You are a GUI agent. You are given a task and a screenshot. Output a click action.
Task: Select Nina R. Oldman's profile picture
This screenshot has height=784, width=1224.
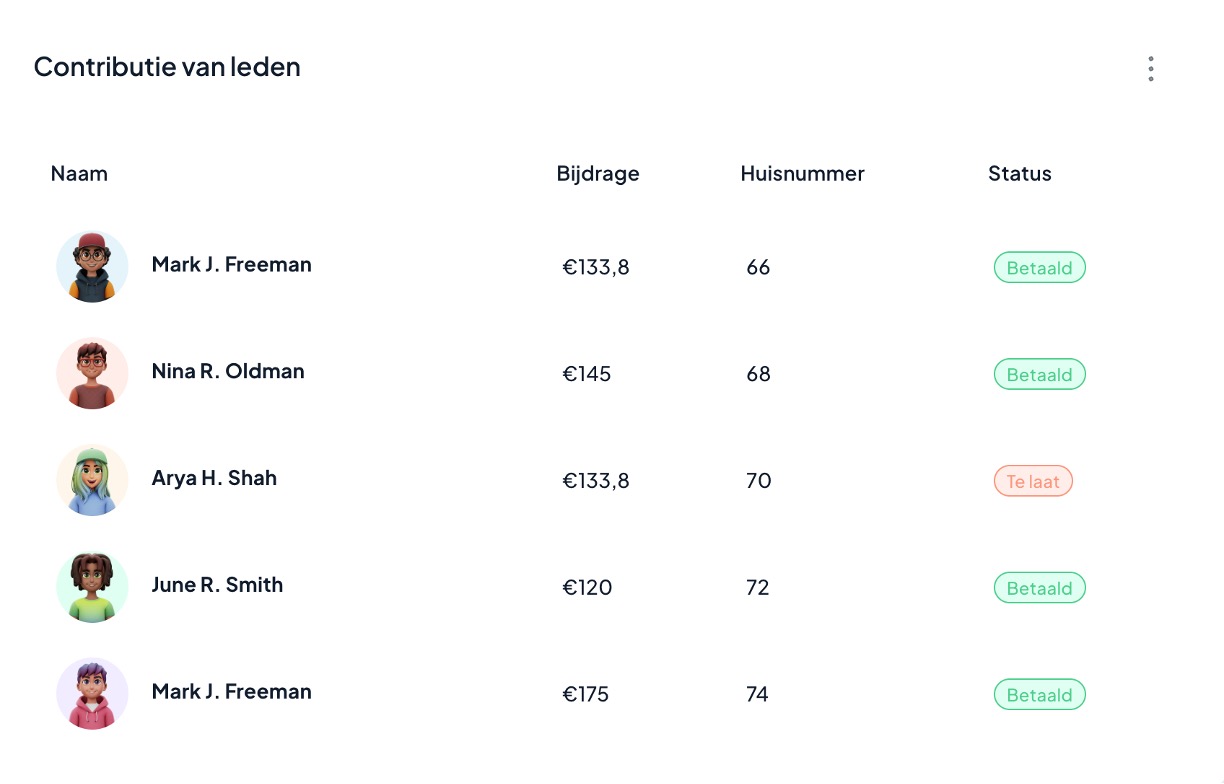[92, 373]
